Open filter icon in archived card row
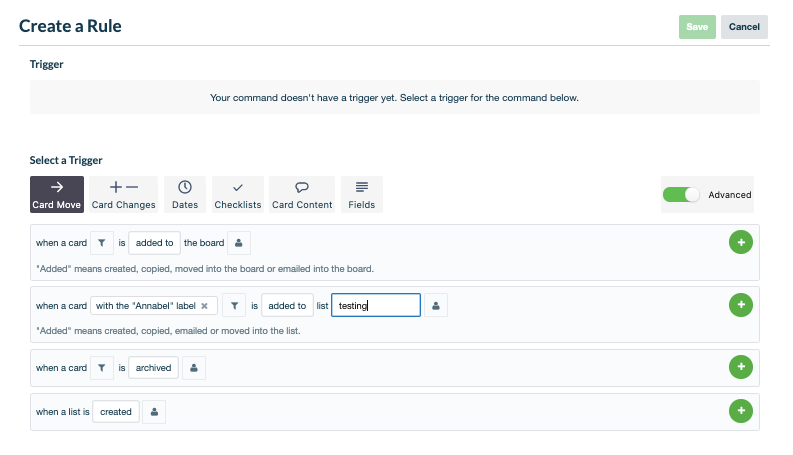Screen dimensions: 793x455 pos(102,368)
